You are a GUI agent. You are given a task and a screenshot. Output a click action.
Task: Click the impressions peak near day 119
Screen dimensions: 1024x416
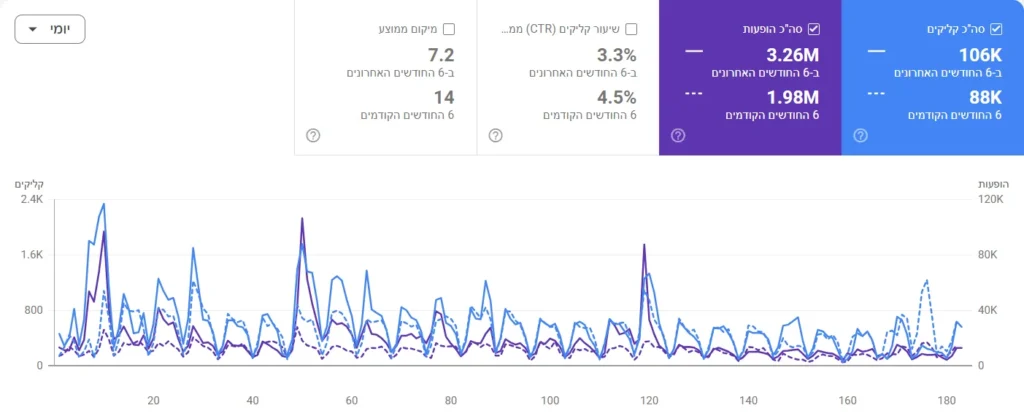click(644, 245)
